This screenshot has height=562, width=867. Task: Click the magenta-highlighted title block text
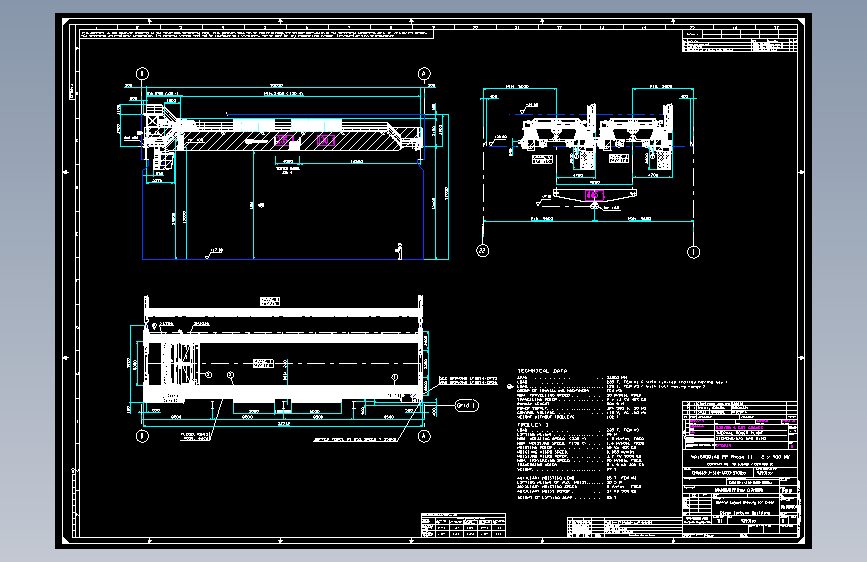pyautogui.click(x=739, y=428)
